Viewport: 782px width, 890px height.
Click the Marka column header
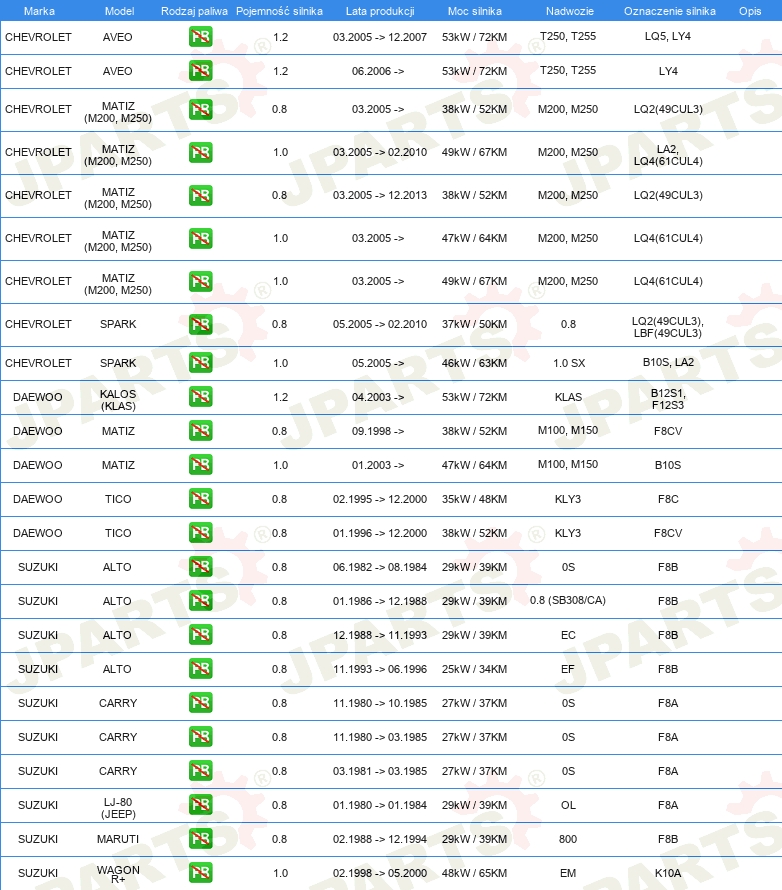point(39,11)
